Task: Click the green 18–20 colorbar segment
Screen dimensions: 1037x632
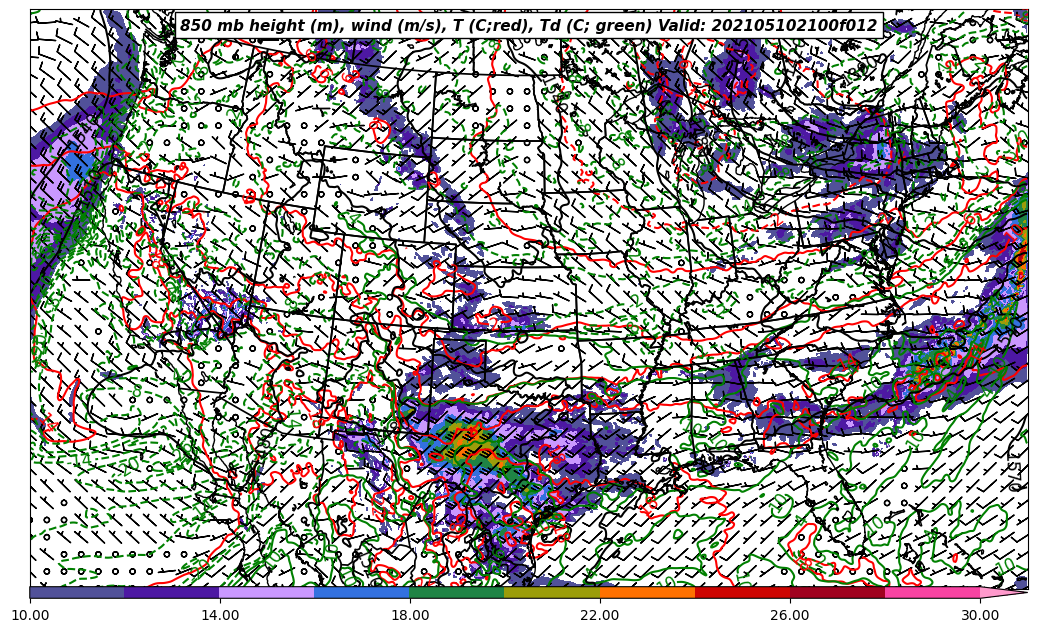Action: [457, 592]
